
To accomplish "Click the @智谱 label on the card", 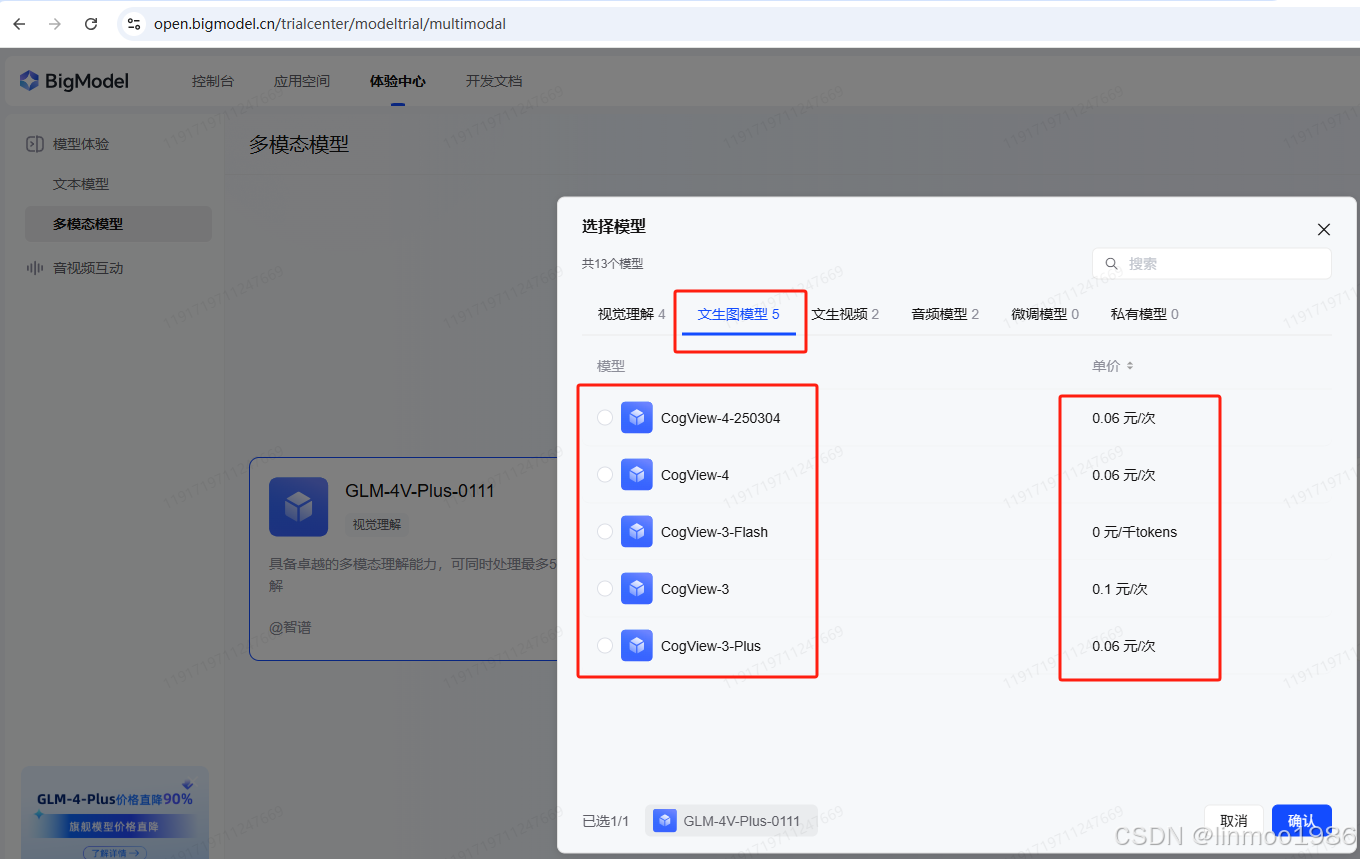I will point(290,627).
